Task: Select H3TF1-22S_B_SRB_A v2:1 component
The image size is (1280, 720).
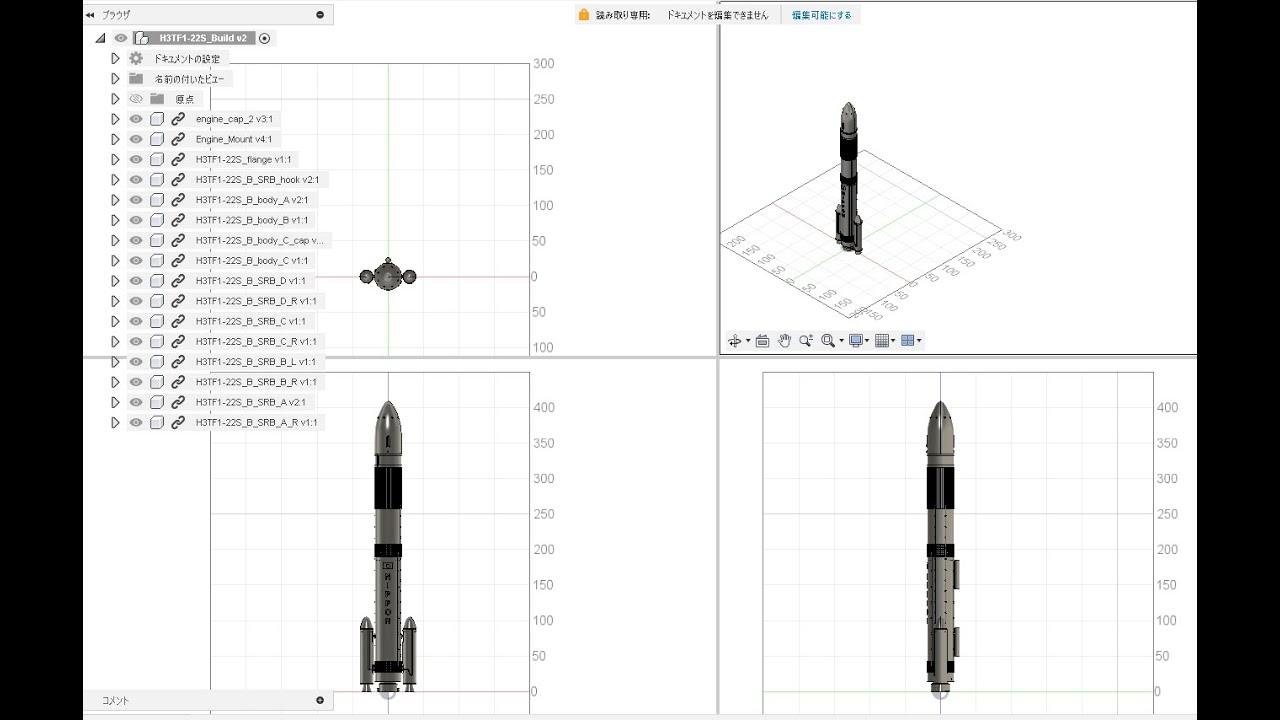Action: pos(250,402)
